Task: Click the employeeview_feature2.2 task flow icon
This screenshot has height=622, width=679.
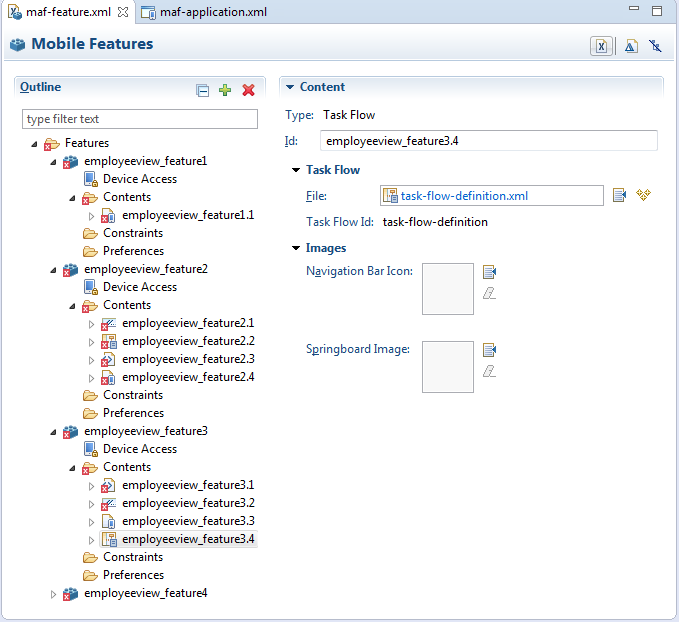Action: [x=108, y=342]
